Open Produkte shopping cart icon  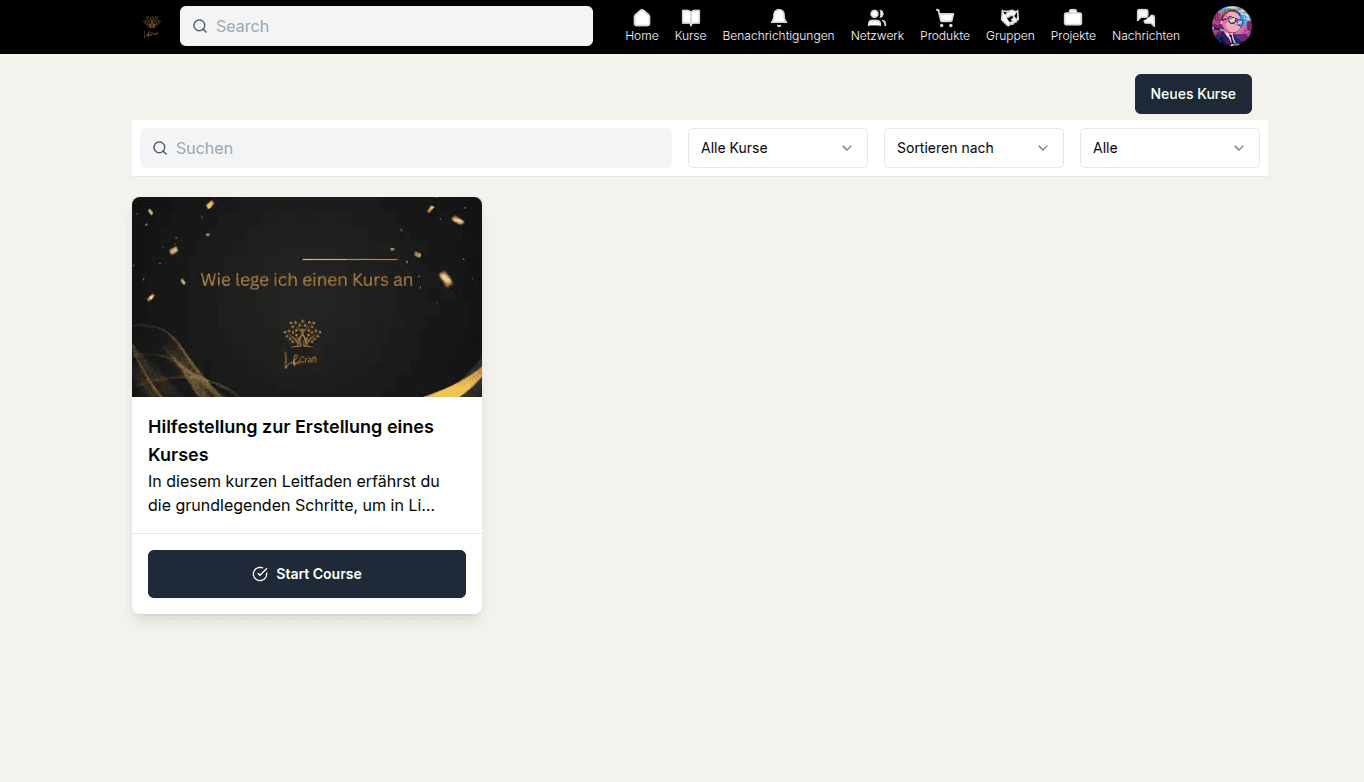(944, 18)
